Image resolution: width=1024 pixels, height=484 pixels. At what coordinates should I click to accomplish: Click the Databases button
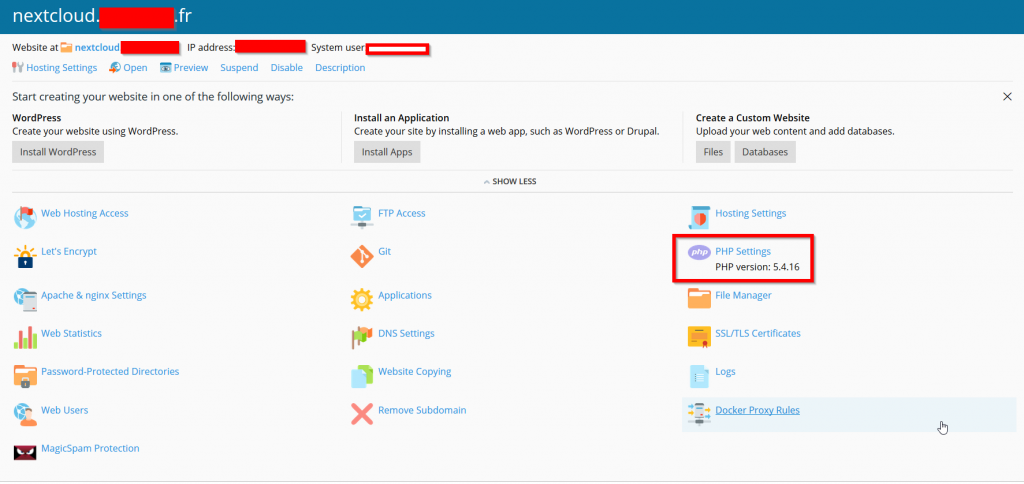pos(765,152)
